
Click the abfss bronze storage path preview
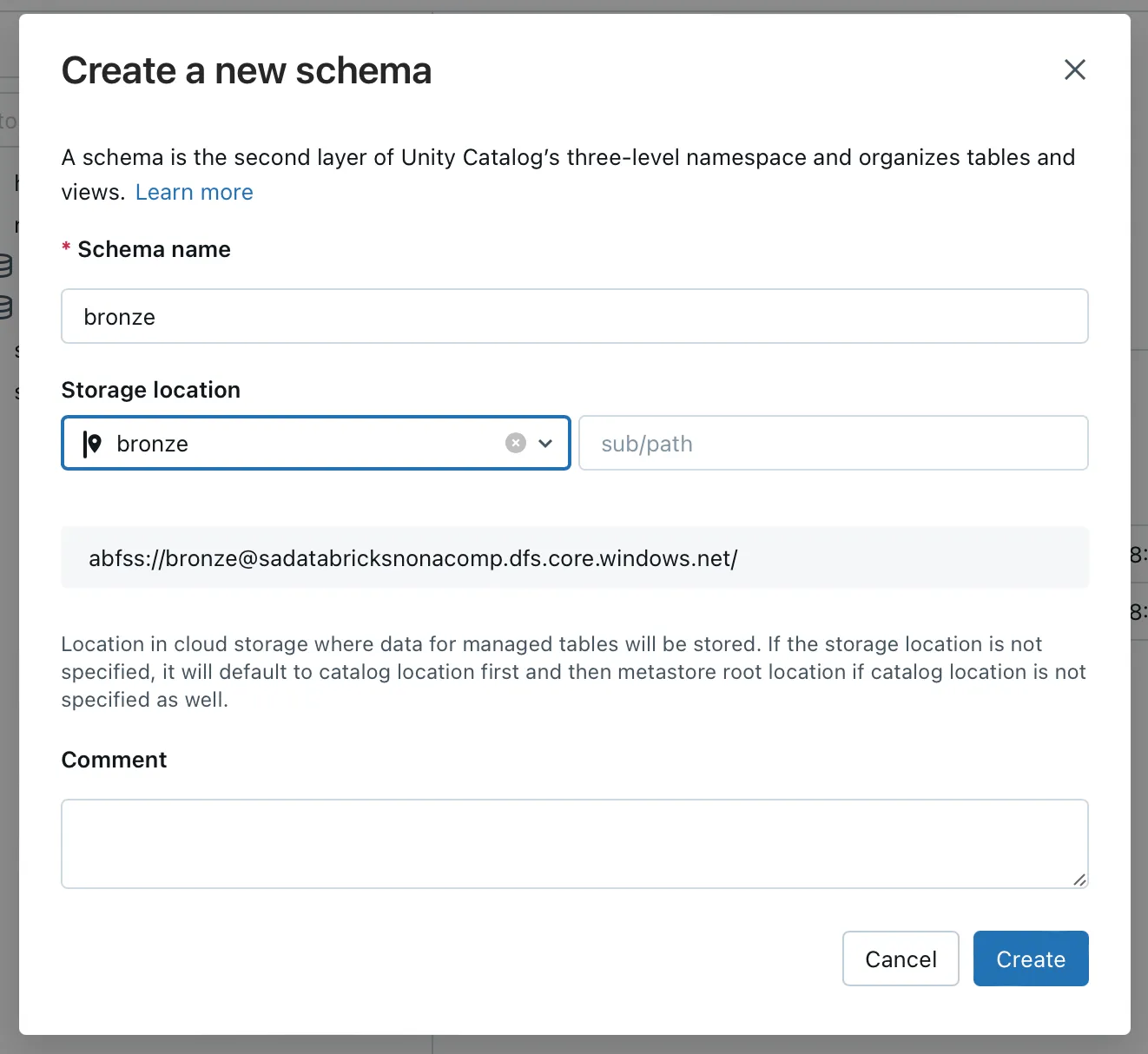(x=413, y=558)
